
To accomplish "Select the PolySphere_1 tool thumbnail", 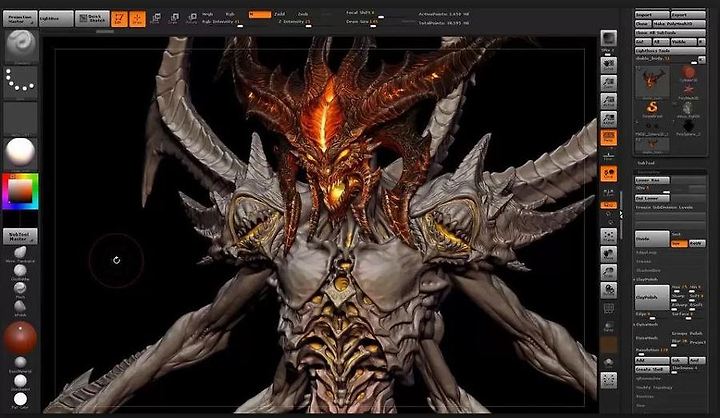I will tap(687, 126).
